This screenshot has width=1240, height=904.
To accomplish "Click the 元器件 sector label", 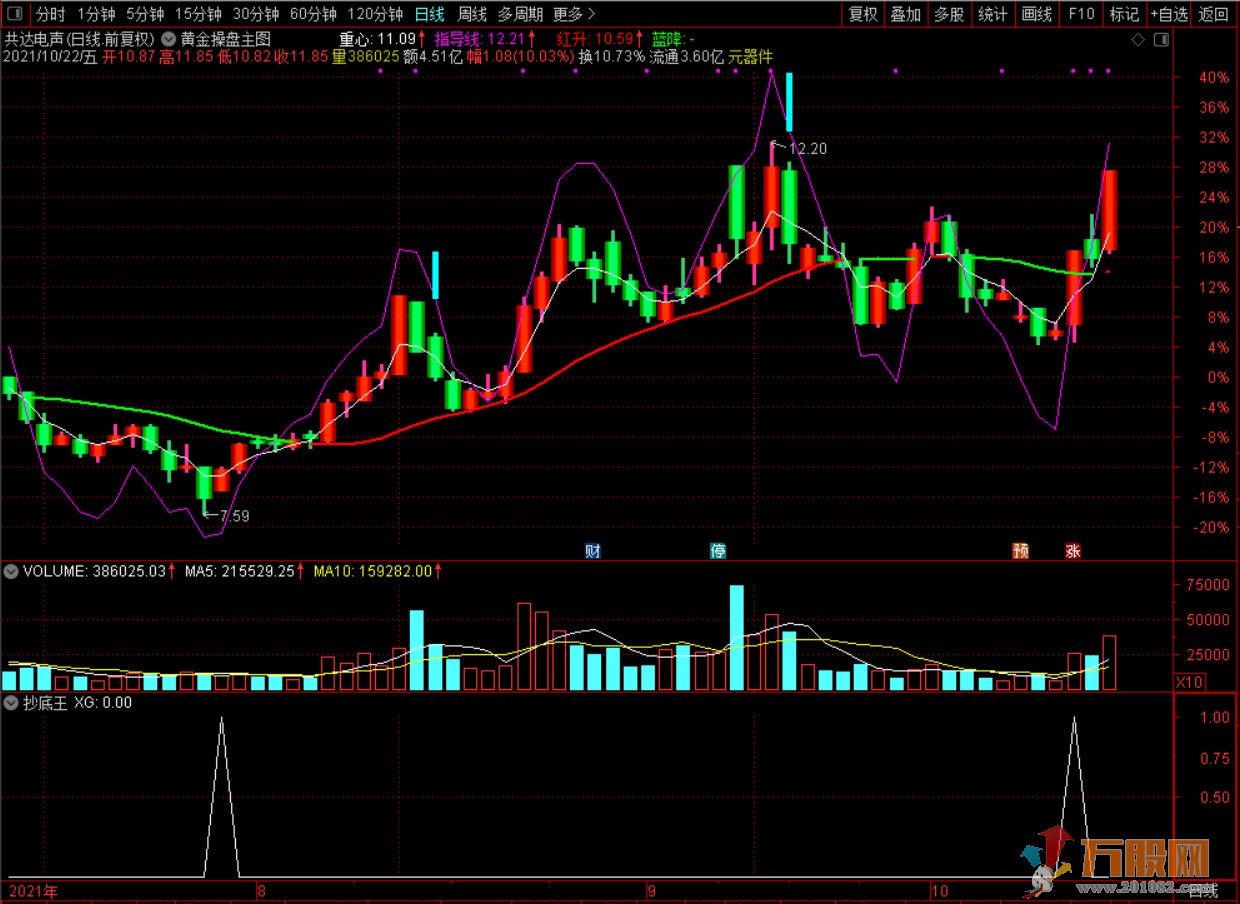I will coord(752,57).
